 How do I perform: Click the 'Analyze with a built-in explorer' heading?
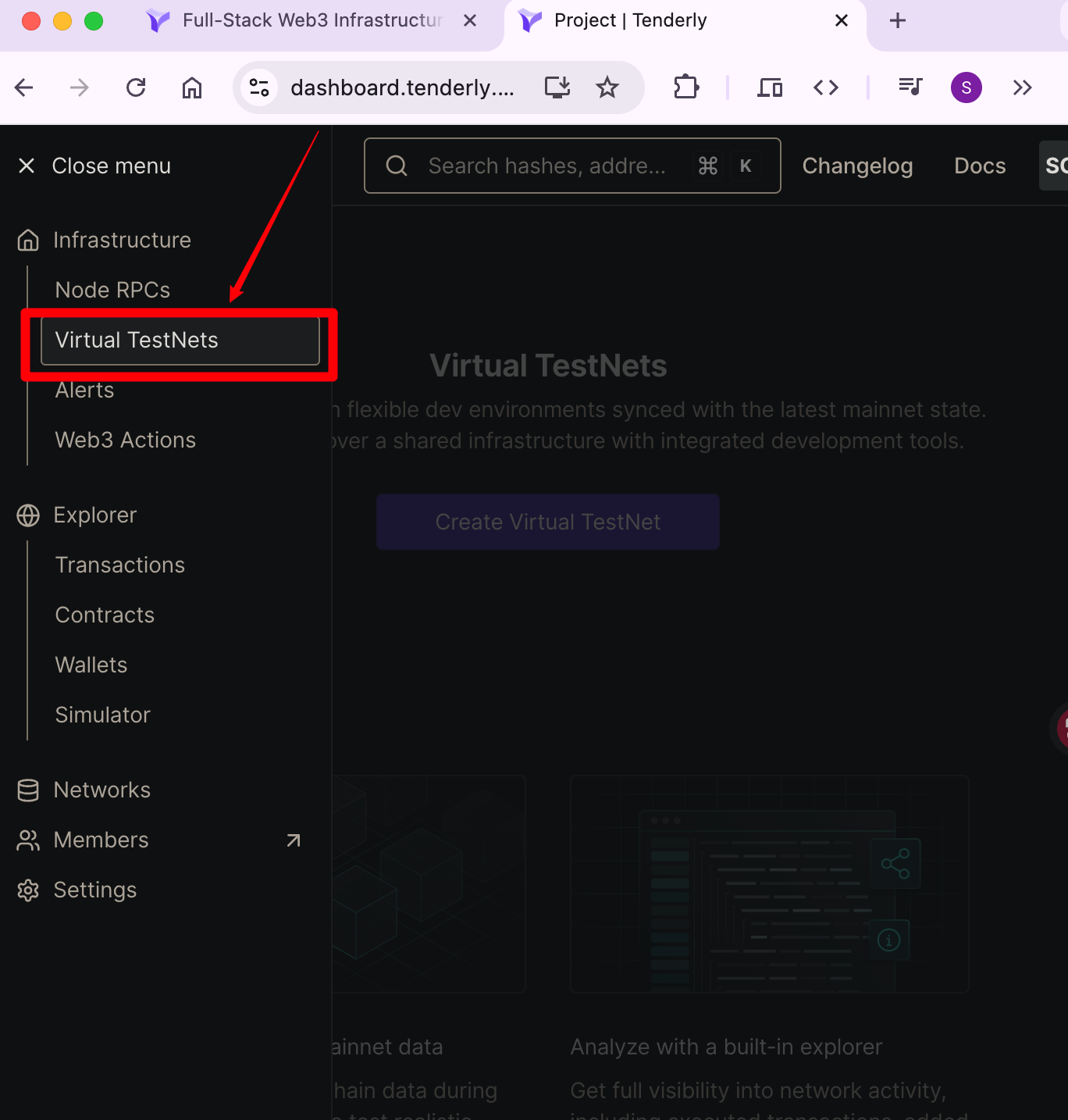[726, 1047]
